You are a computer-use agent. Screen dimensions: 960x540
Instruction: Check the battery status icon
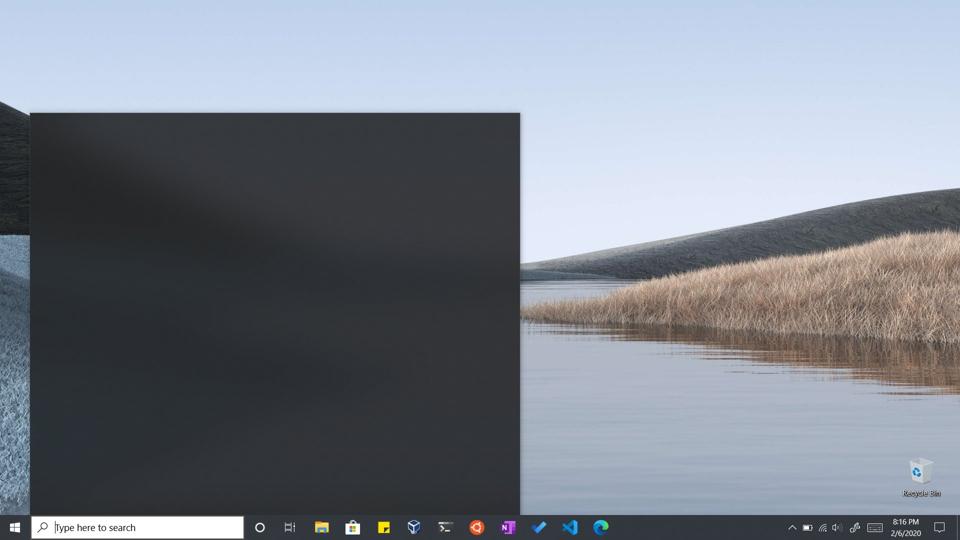pos(808,528)
